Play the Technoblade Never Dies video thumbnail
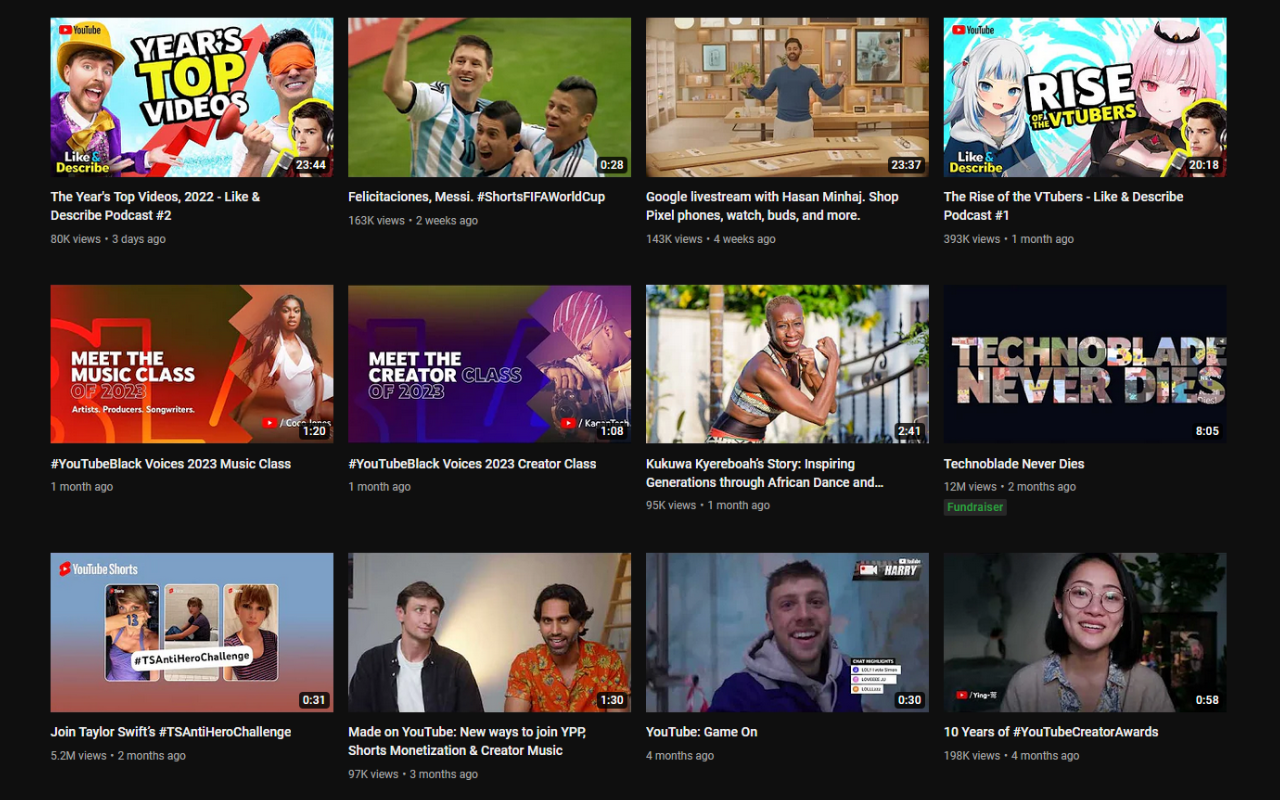Screen dimensions: 1280x800 1085,364
